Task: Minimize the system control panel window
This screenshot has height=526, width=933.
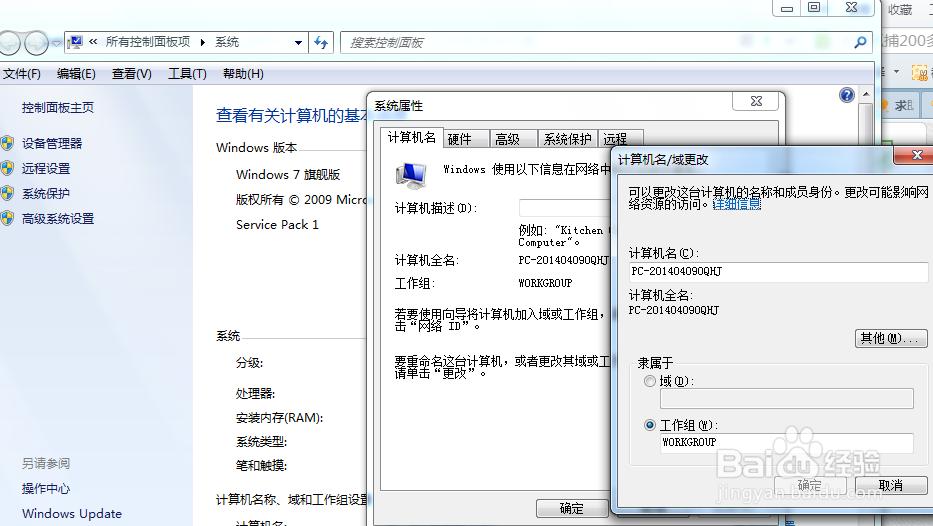Action: click(787, 8)
